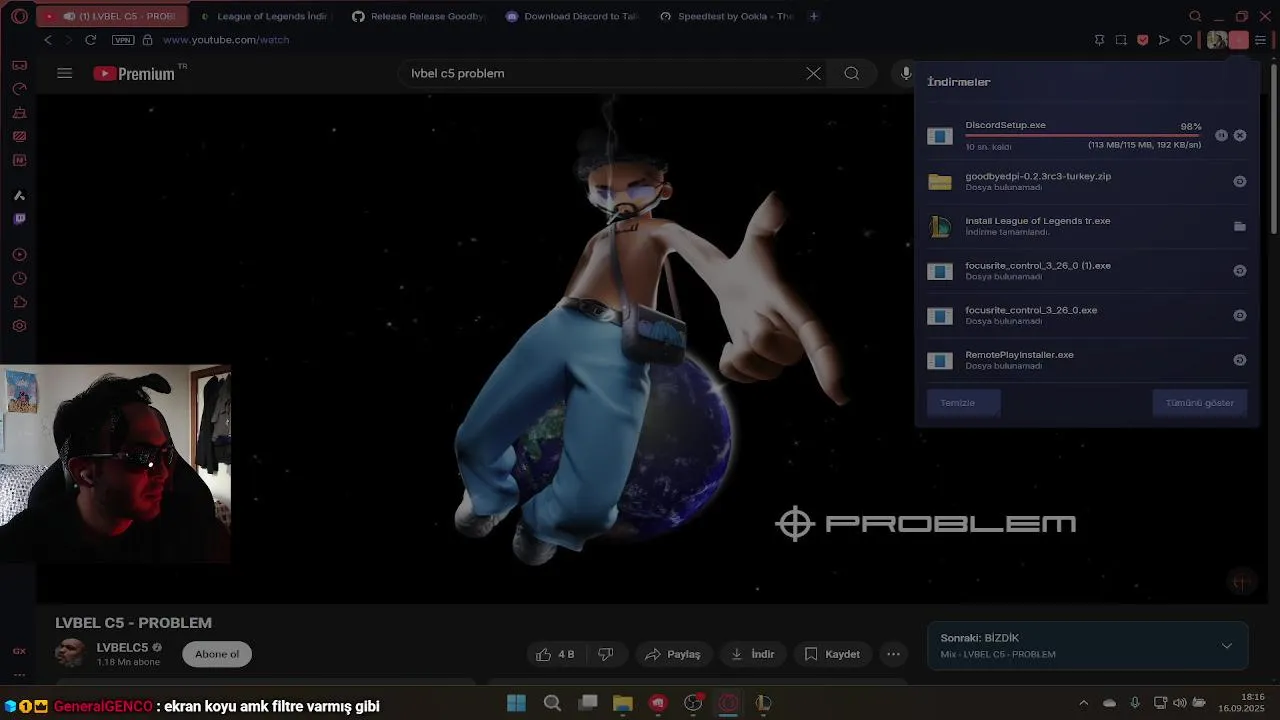Open the LVBELC5 channel name link
Image resolution: width=1280 pixels, height=720 pixels.
tap(122, 648)
